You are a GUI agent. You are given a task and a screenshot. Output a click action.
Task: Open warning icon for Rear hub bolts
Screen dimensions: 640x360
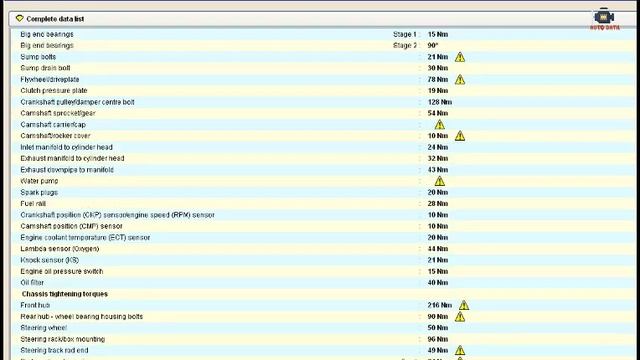pyautogui.click(x=460, y=317)
